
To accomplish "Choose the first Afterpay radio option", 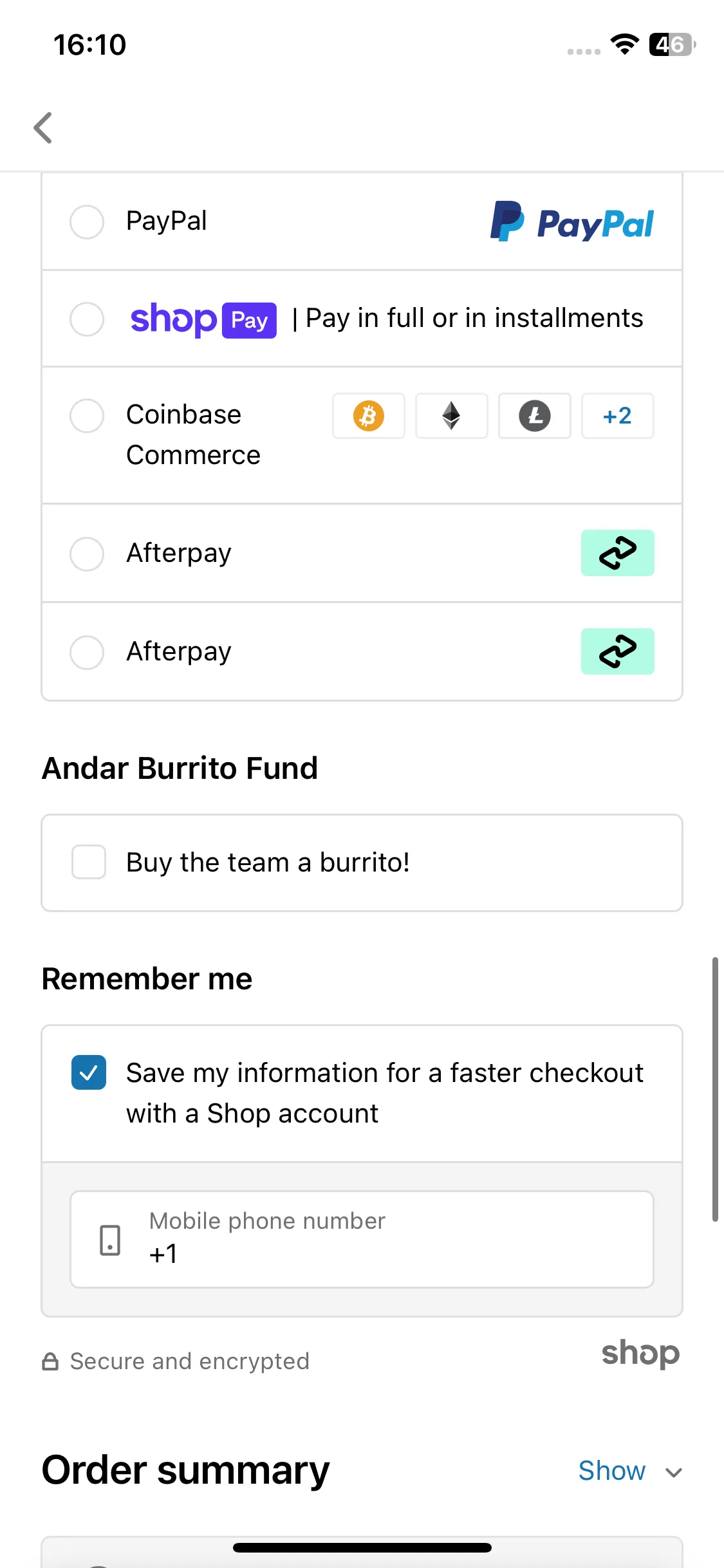I will (87, 554).
